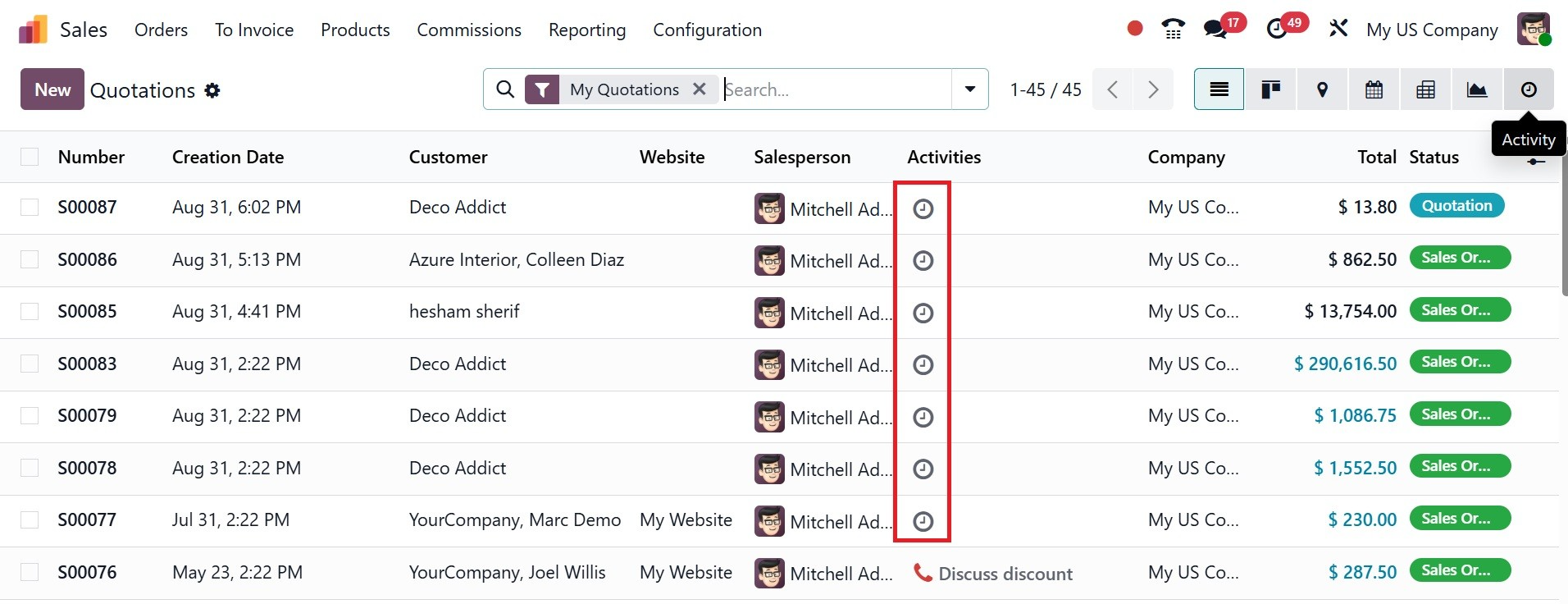Open the Reporting menu
Screen dimensions: 1568x604
(587, 30)
